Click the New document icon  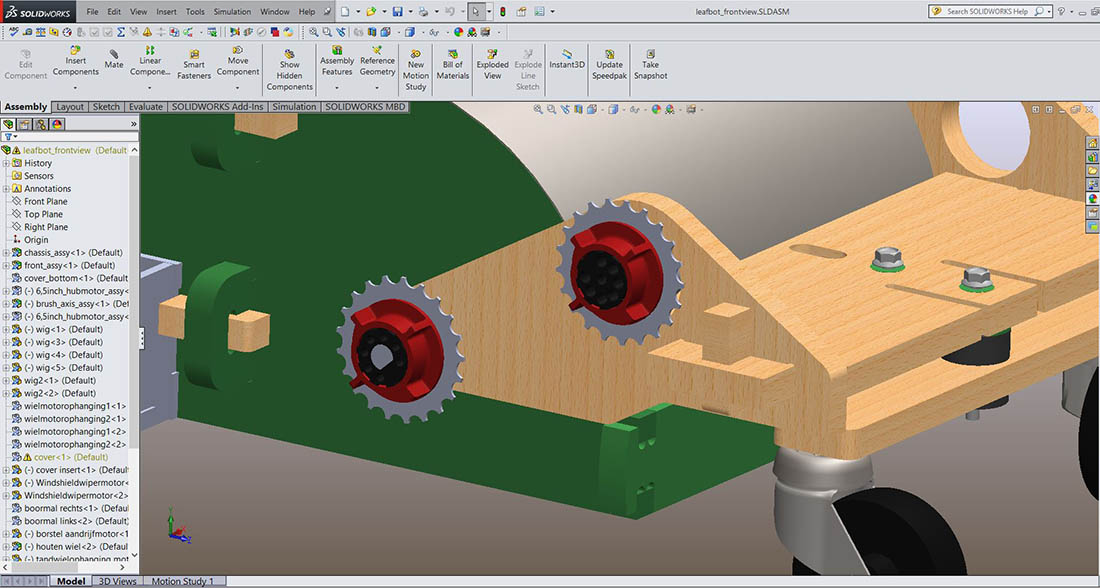click(345, 11)
